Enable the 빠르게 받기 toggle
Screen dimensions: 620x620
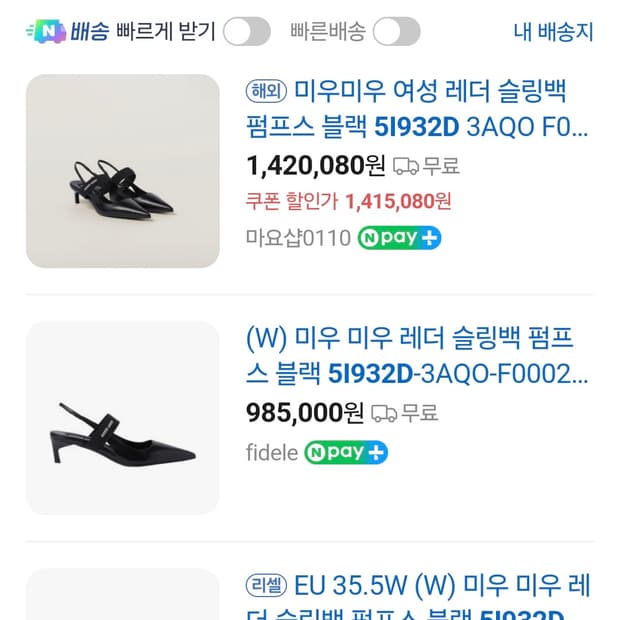click(x=246, y=32)
